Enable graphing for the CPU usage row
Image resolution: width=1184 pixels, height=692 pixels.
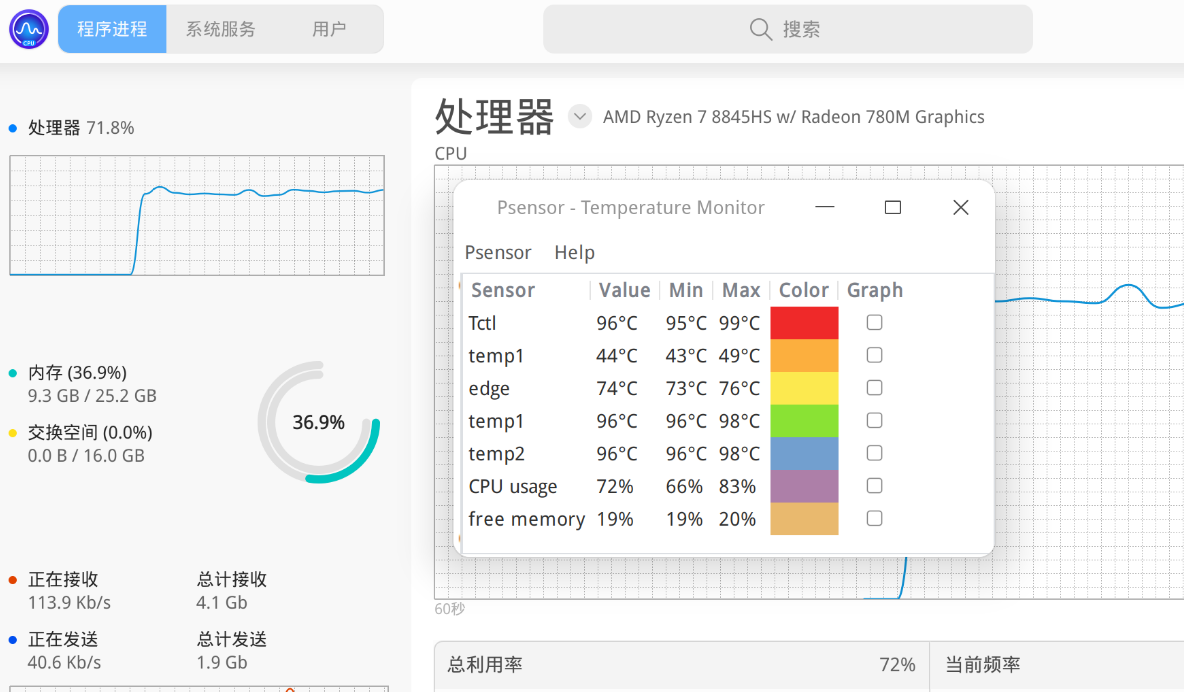(874, 486)
